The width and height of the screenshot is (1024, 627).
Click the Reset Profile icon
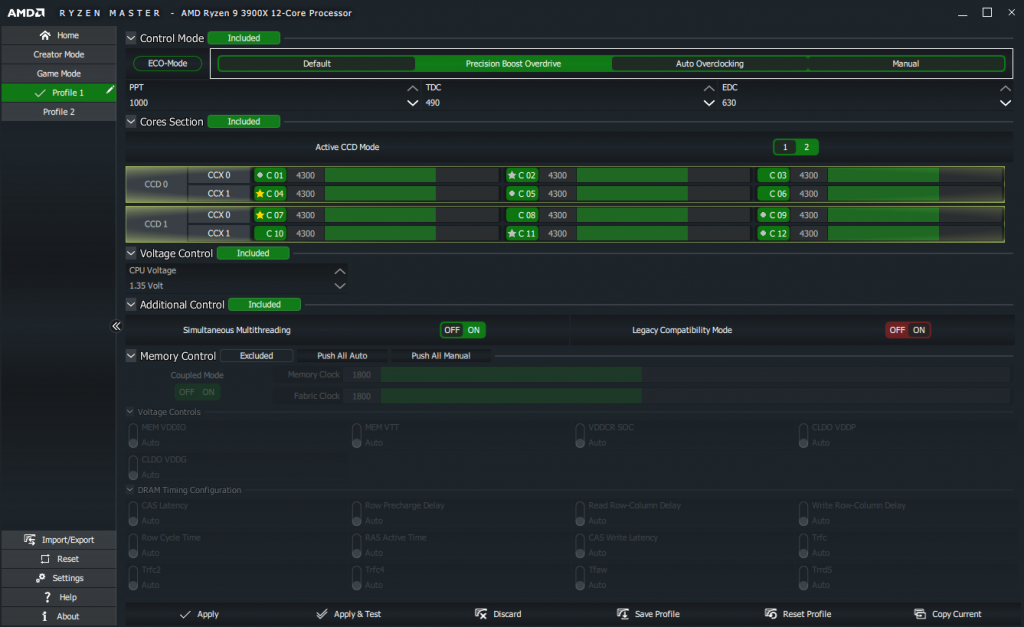(771, 614)
